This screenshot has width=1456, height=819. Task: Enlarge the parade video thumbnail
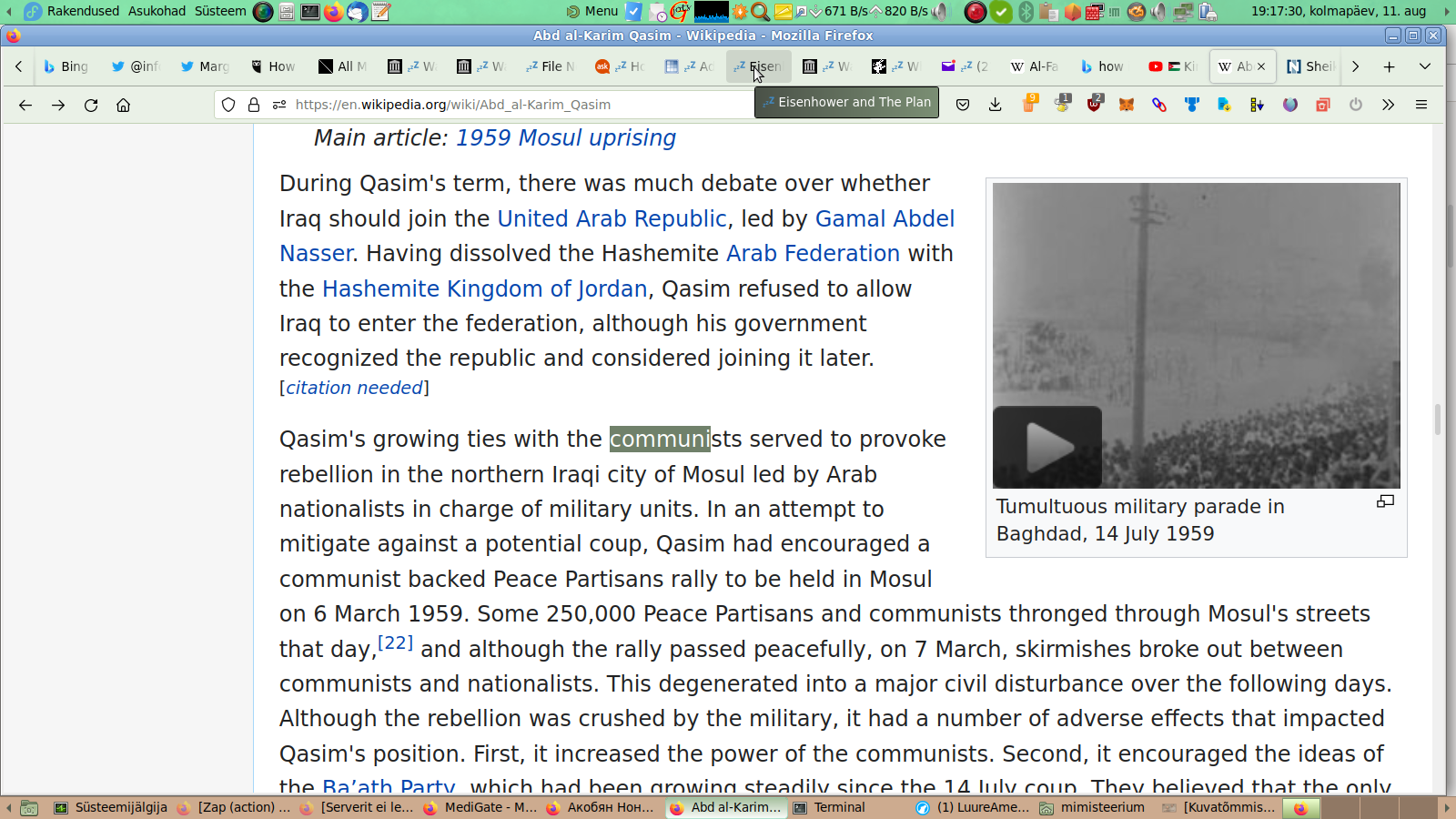click(1385, 501)
